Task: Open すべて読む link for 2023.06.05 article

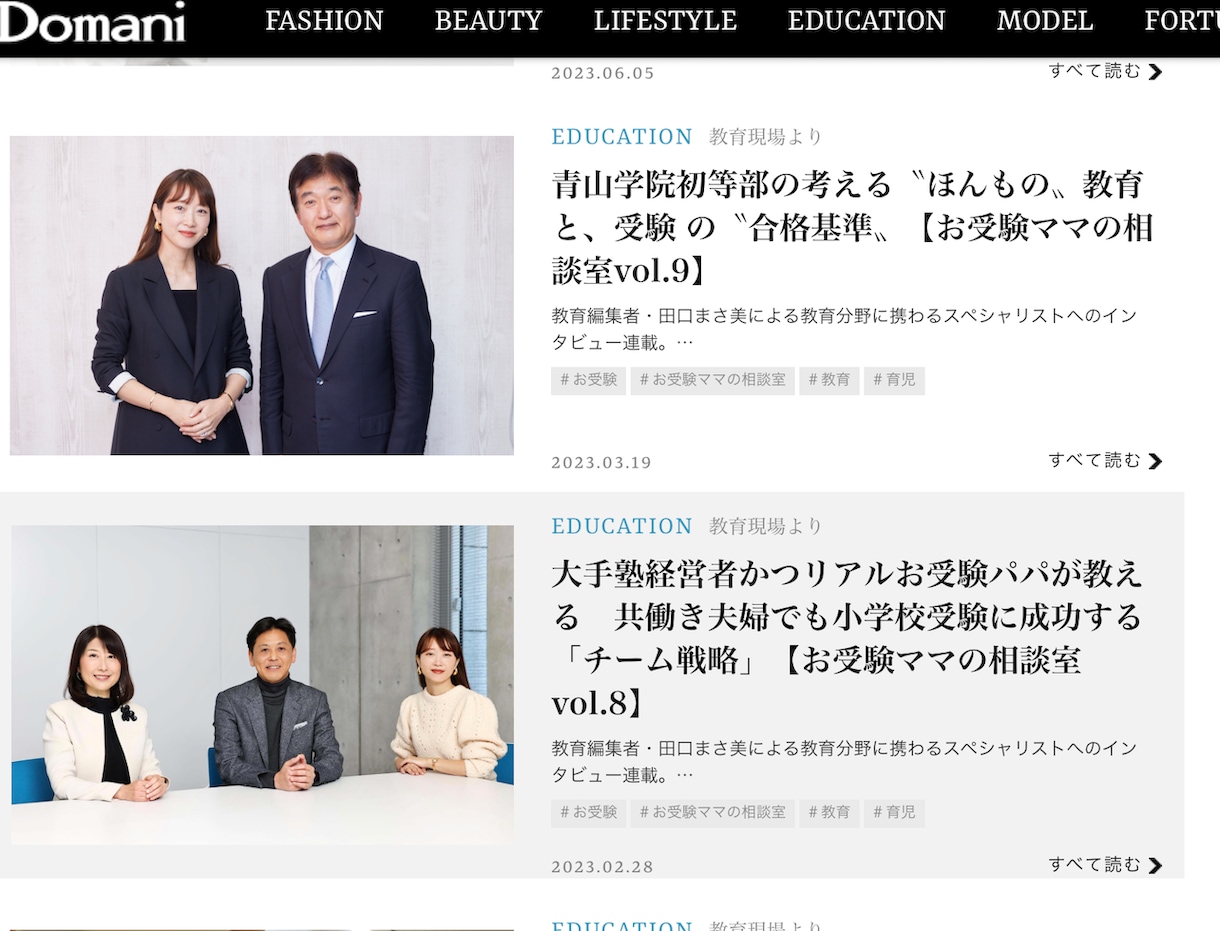Action: (x=1105, y=71)
